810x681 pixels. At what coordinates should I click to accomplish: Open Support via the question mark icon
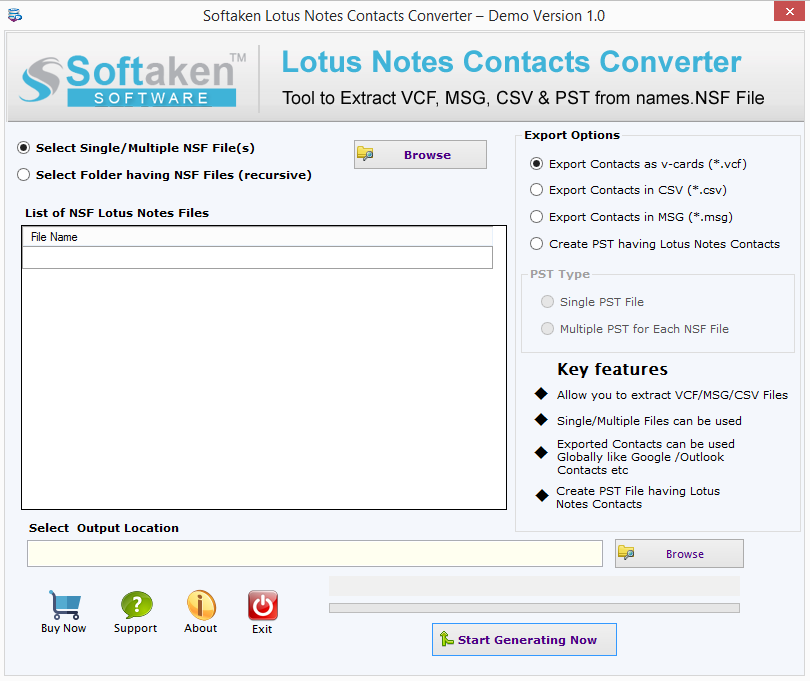136,605
